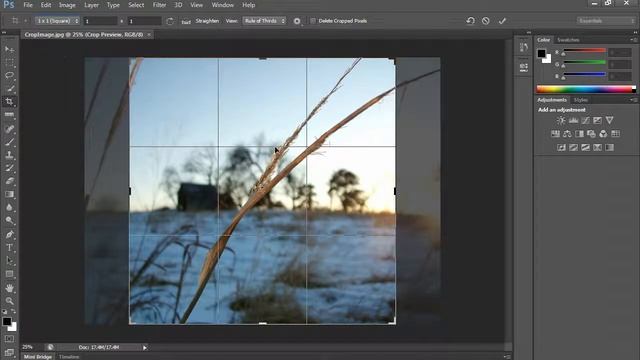Select the Blur tool
The image size is (640, 360).
pos(9,207)
